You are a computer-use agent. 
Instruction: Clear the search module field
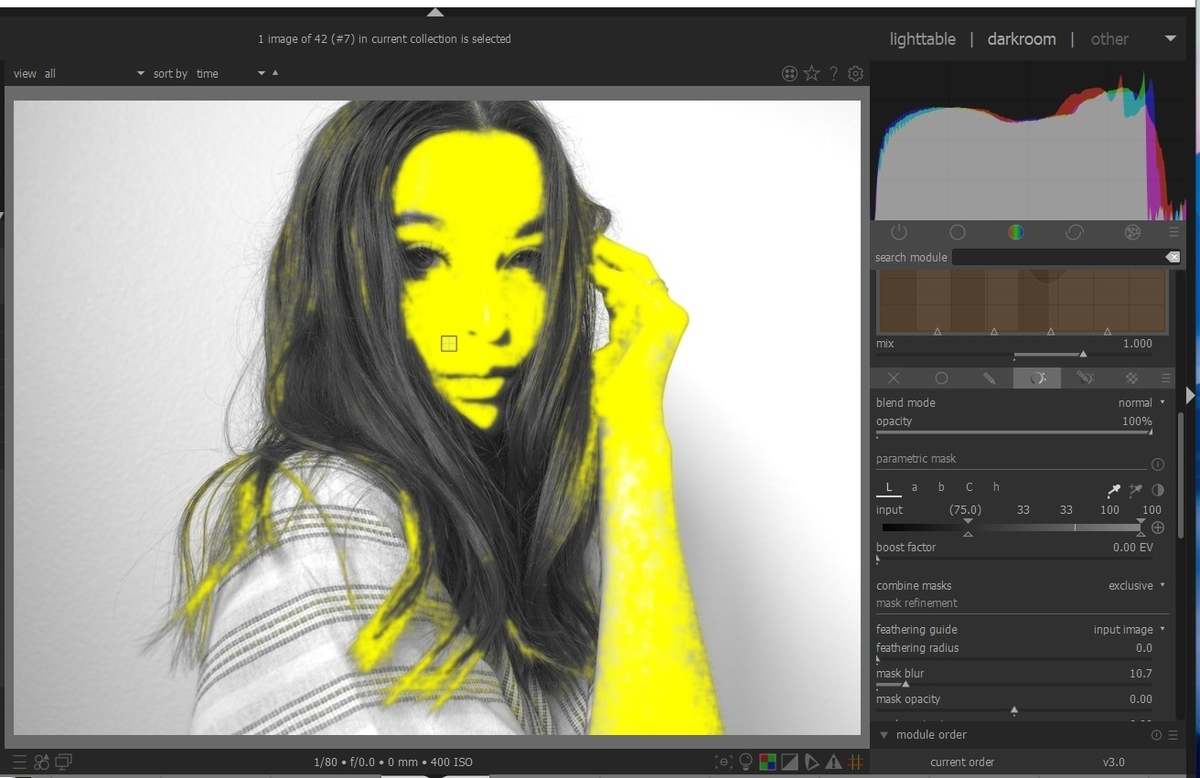point(1172,257)
